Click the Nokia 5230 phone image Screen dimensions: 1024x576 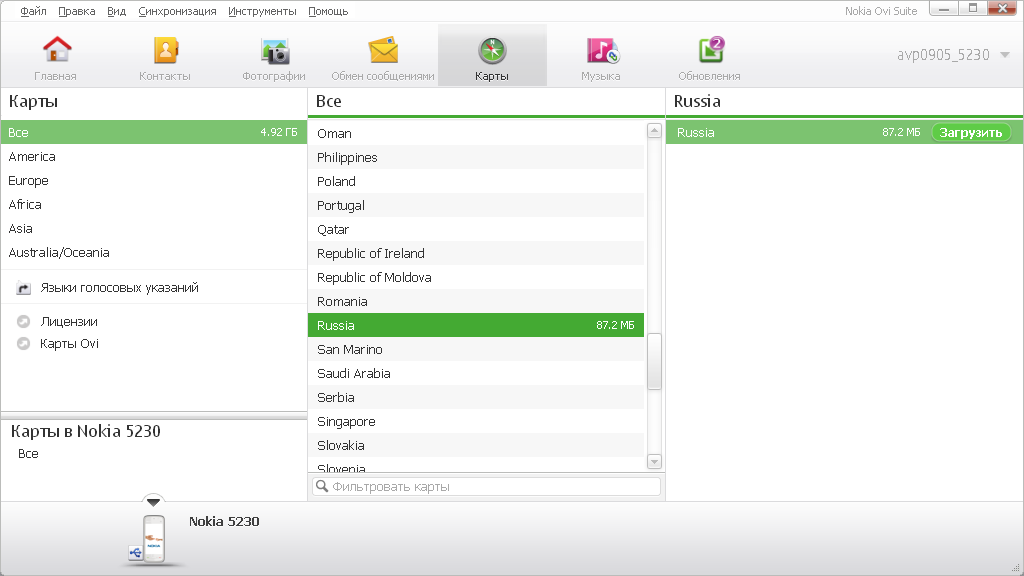coord(153,539)
